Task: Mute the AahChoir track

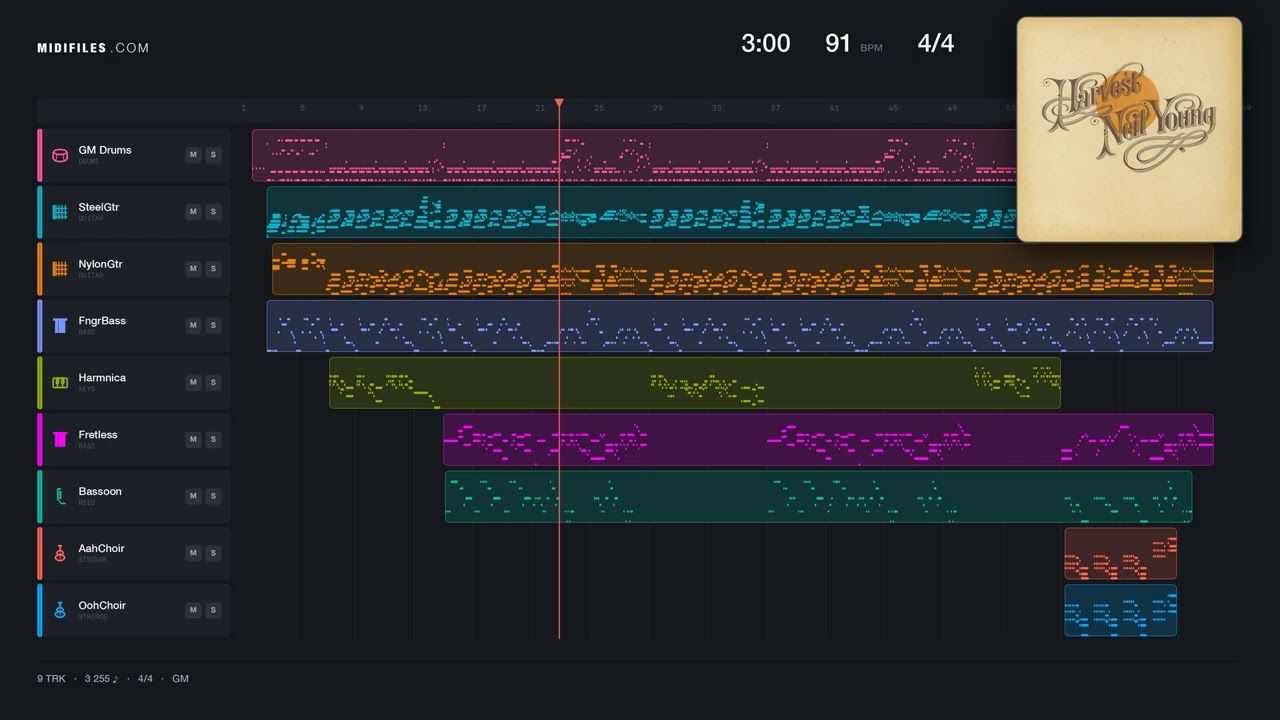Action: point(193,553)
